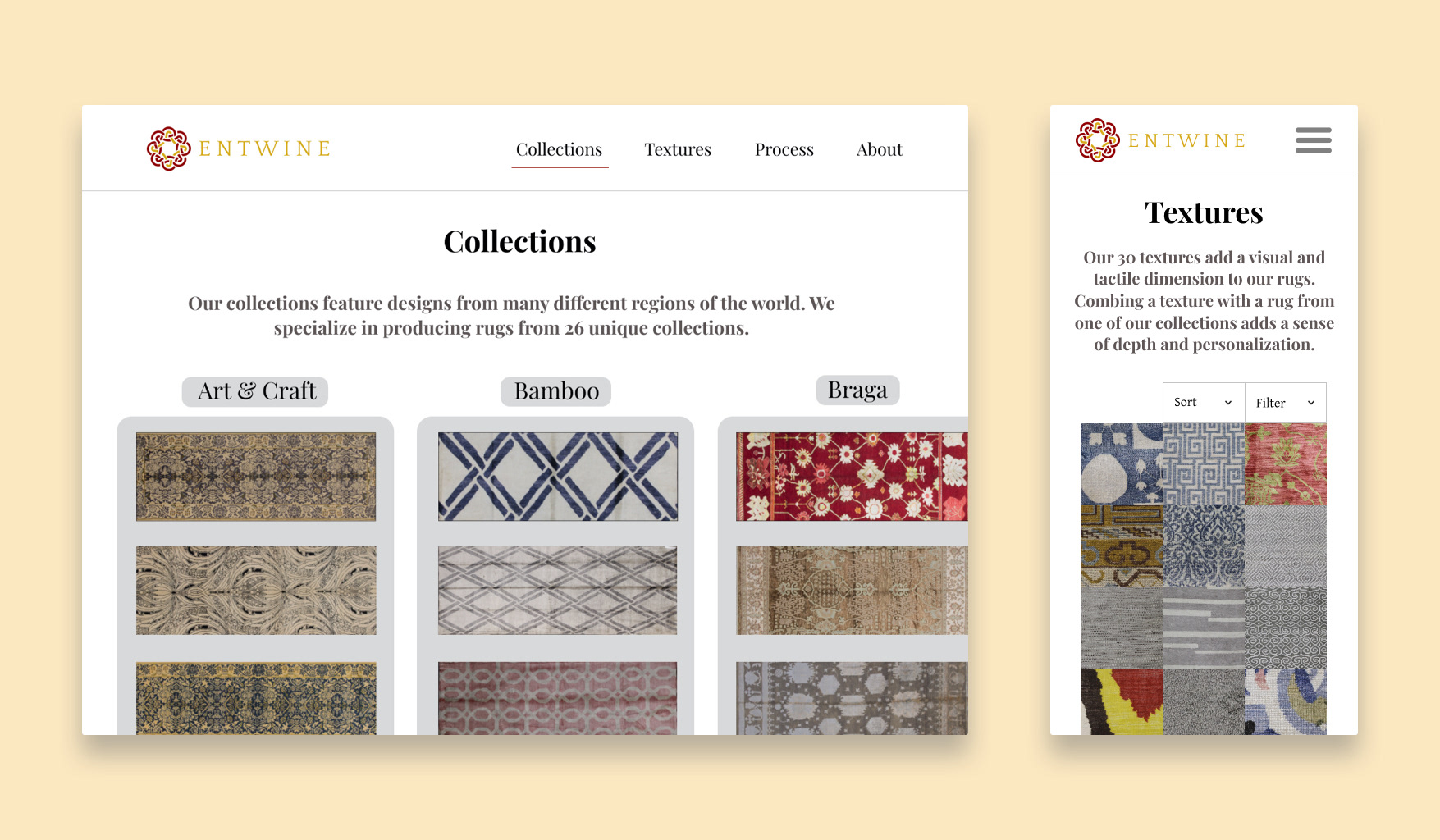Select the blue Greek key texture swatch
This screenshot has height=840, width=1440.
coord(1204,464)
